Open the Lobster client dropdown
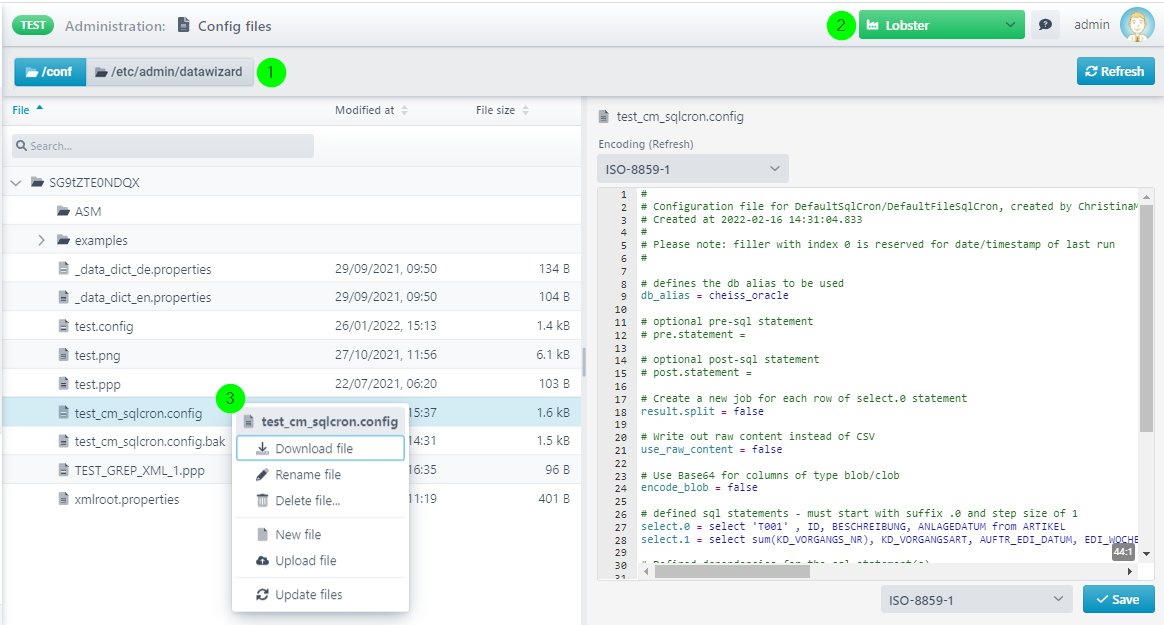 coord(941,25)
